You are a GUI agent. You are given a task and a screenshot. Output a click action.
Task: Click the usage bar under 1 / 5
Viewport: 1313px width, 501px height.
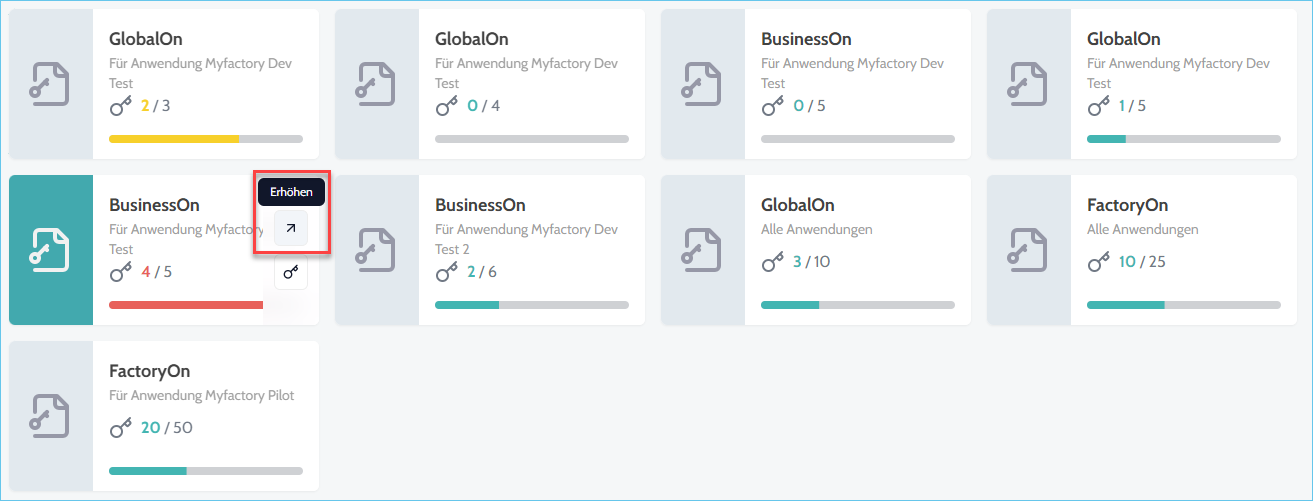click(x=1184, y=139)
